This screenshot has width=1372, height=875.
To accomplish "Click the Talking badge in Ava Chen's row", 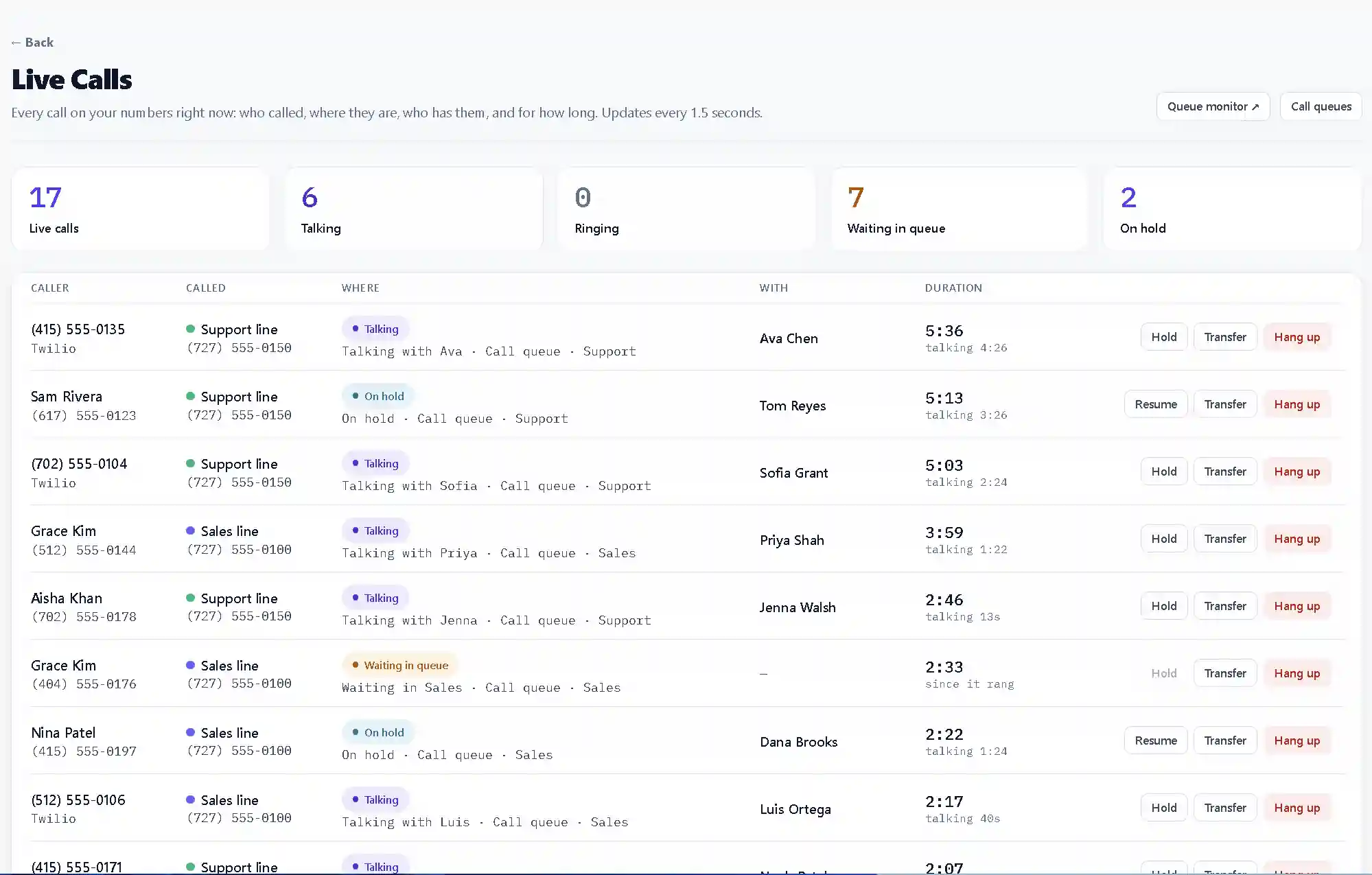I will (375, 329).
